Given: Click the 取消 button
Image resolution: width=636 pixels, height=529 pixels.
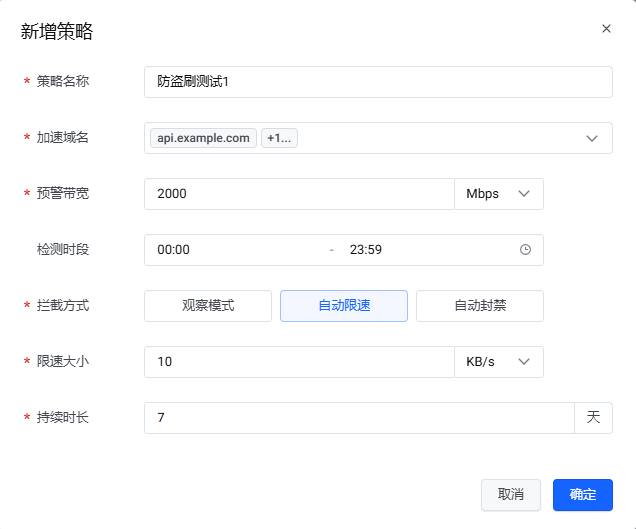Looking at the screenshot, I should (x=511, y=495).
